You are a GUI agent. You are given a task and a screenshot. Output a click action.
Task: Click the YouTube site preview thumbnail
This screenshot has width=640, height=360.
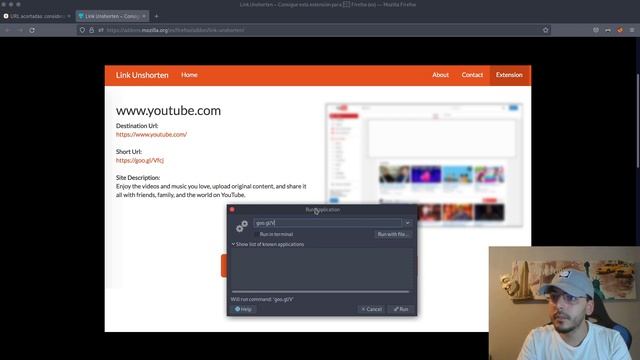(x=424, y=164)
